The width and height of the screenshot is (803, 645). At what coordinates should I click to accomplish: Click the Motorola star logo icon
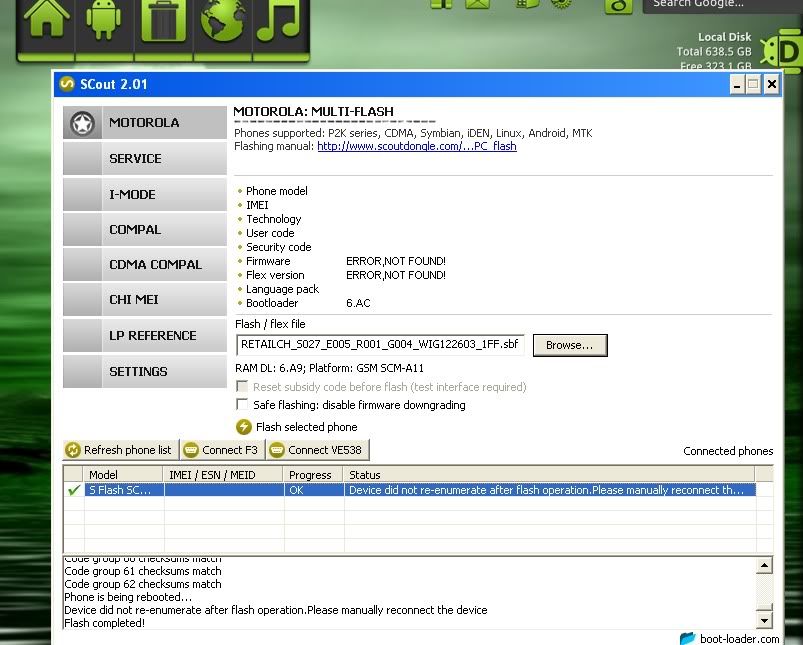point(82,123)
